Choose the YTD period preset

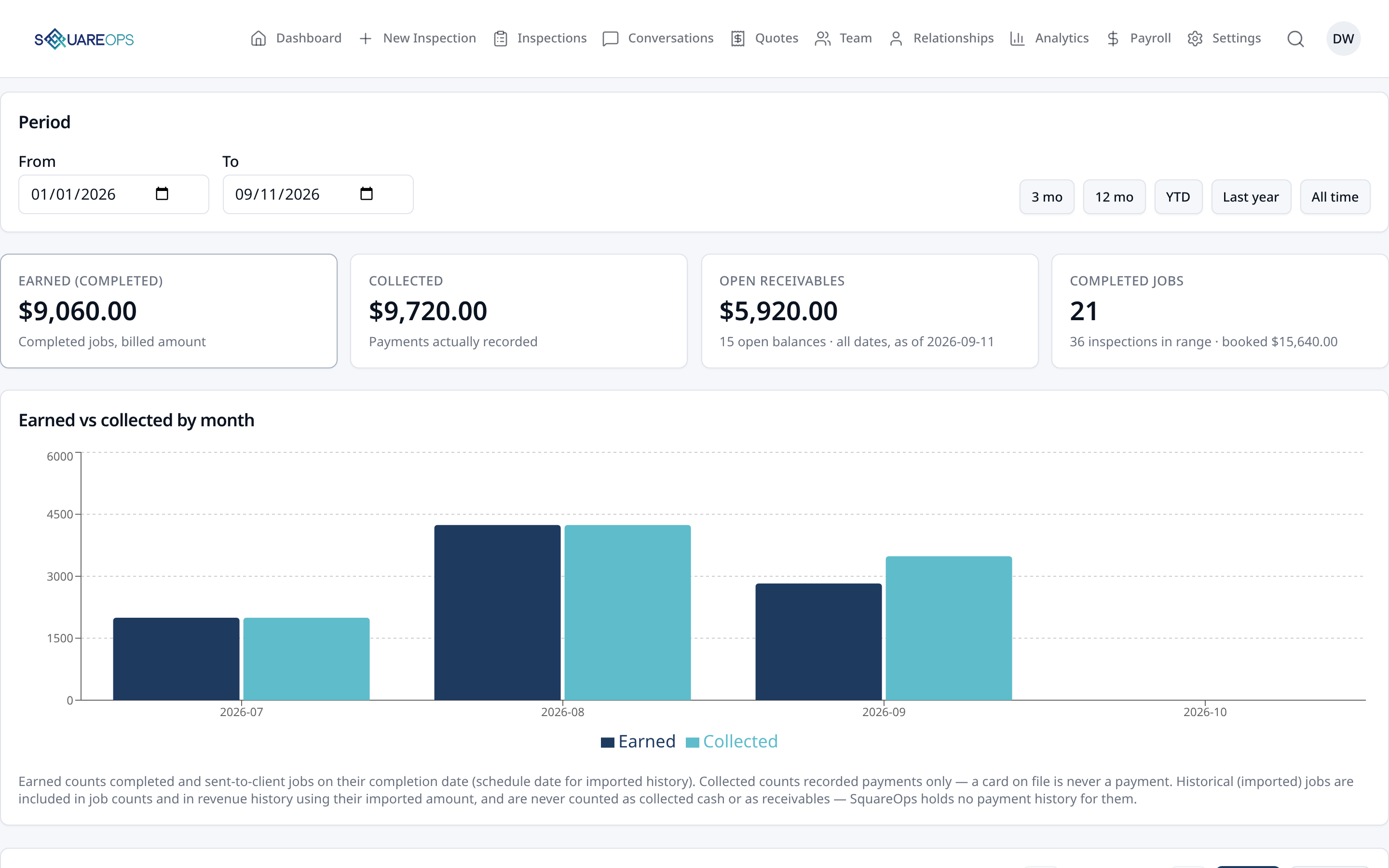[x=1178, y=197]
